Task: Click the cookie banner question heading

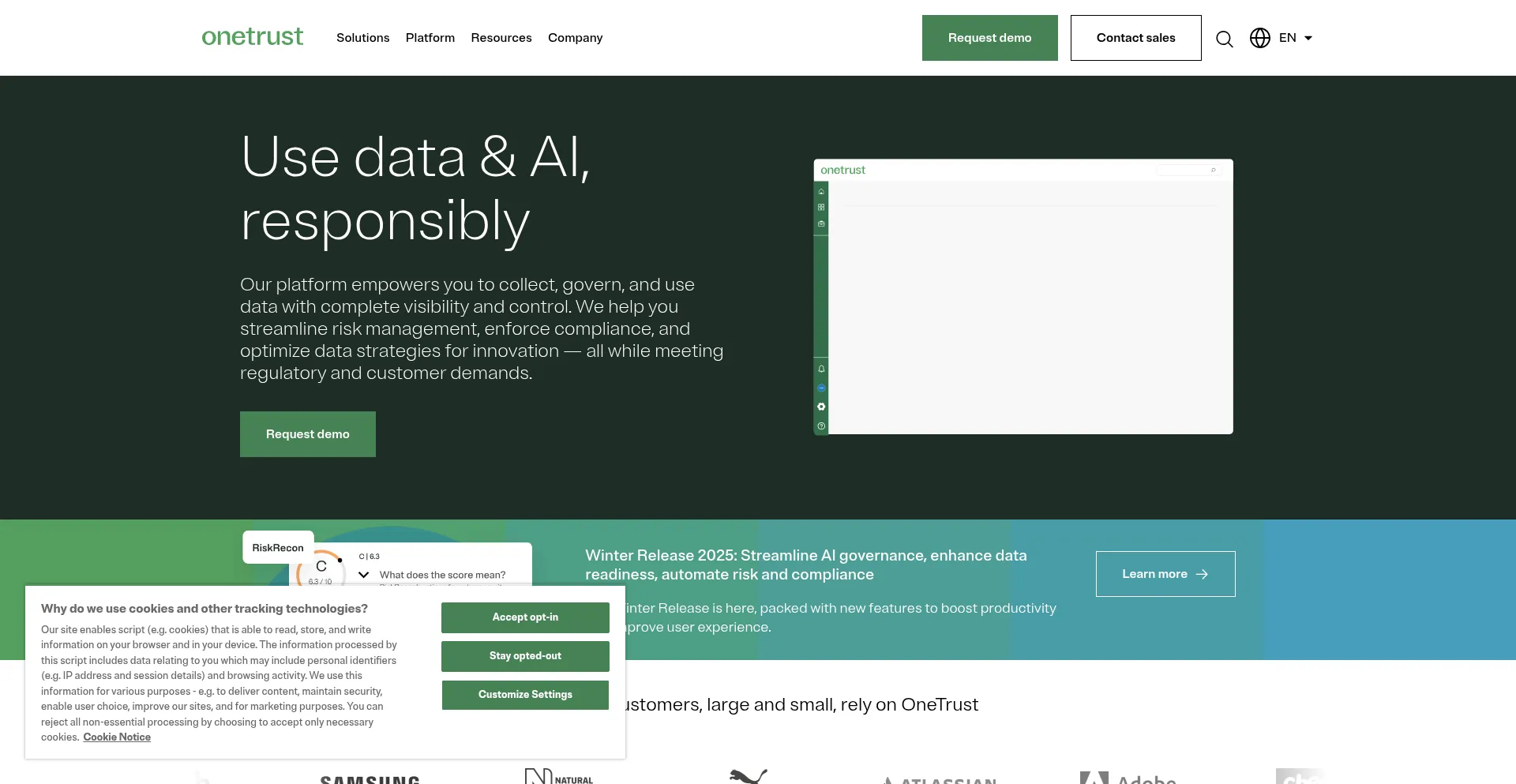Action: (205, 609)
